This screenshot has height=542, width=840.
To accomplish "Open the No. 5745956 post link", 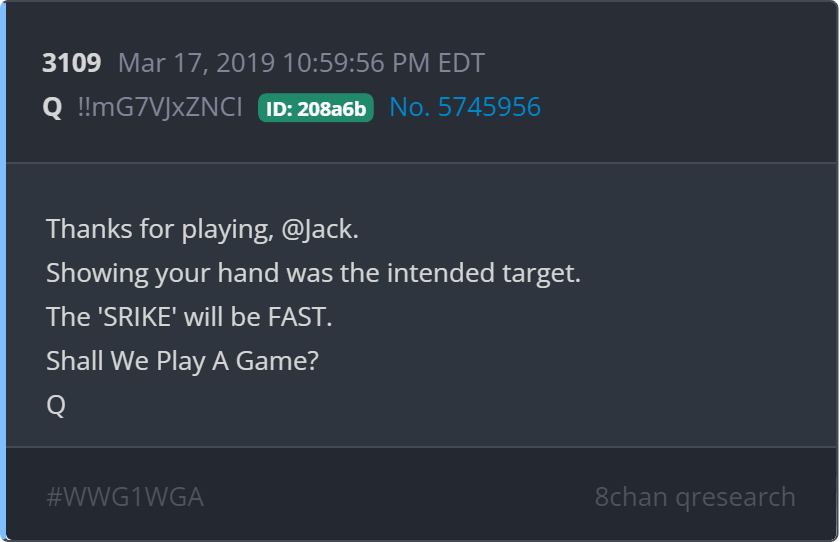I will [465, 107].
